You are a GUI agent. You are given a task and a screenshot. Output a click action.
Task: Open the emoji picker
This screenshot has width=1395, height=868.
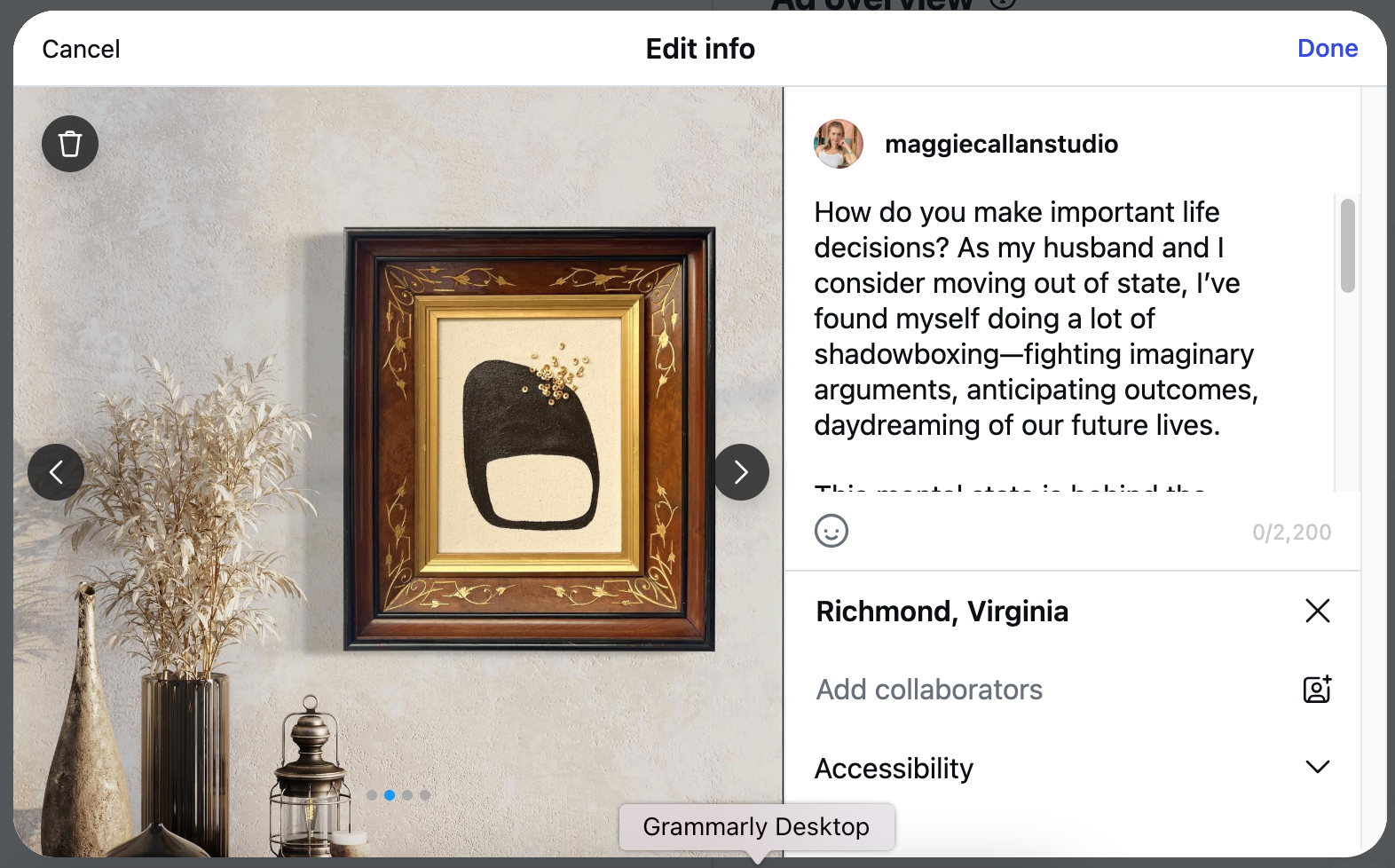(831, 531)
